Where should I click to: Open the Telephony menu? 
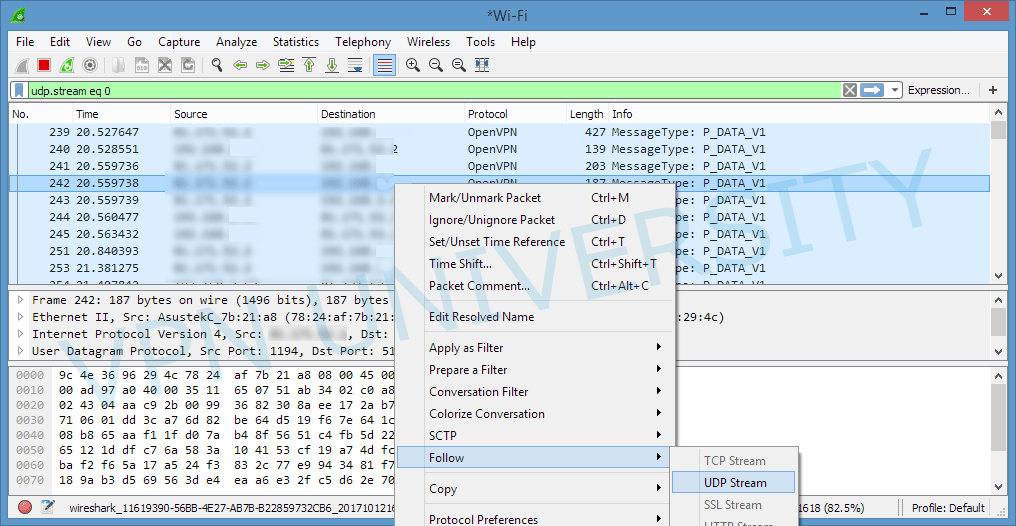click(x=363, y=42)
